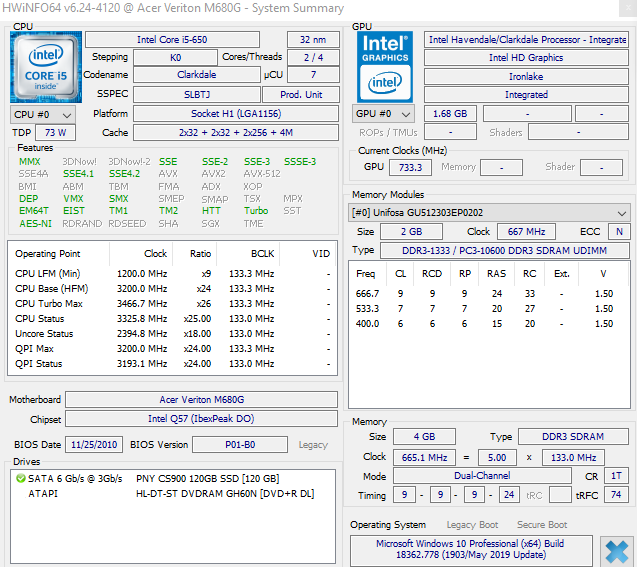This screenshot has height=567, width=637.
Task: Click the Intel Havendale/Clarkdale GPU name field
Action: [526, 40]
